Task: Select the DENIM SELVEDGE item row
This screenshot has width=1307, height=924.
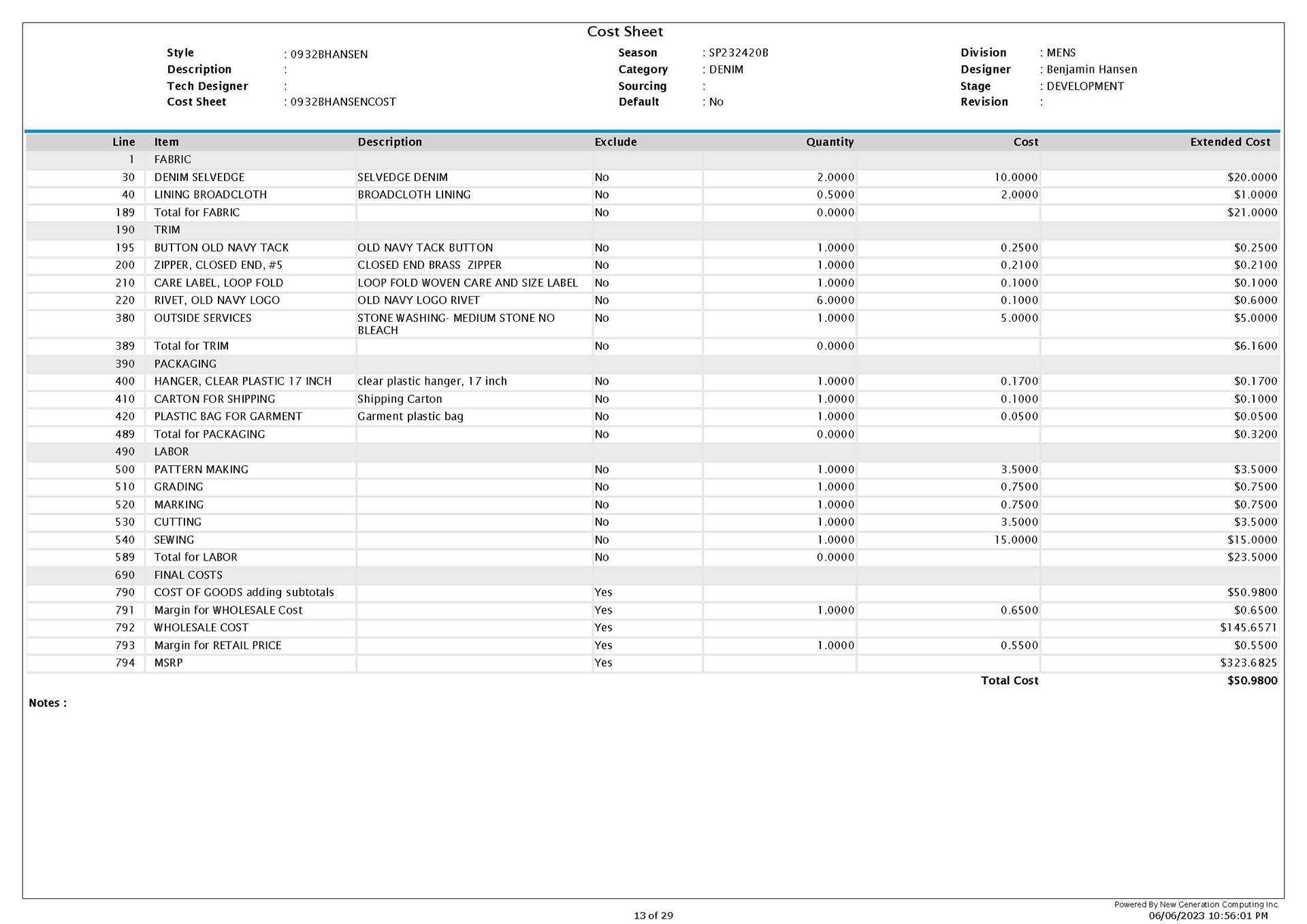Action: click(x=199, y=177)
